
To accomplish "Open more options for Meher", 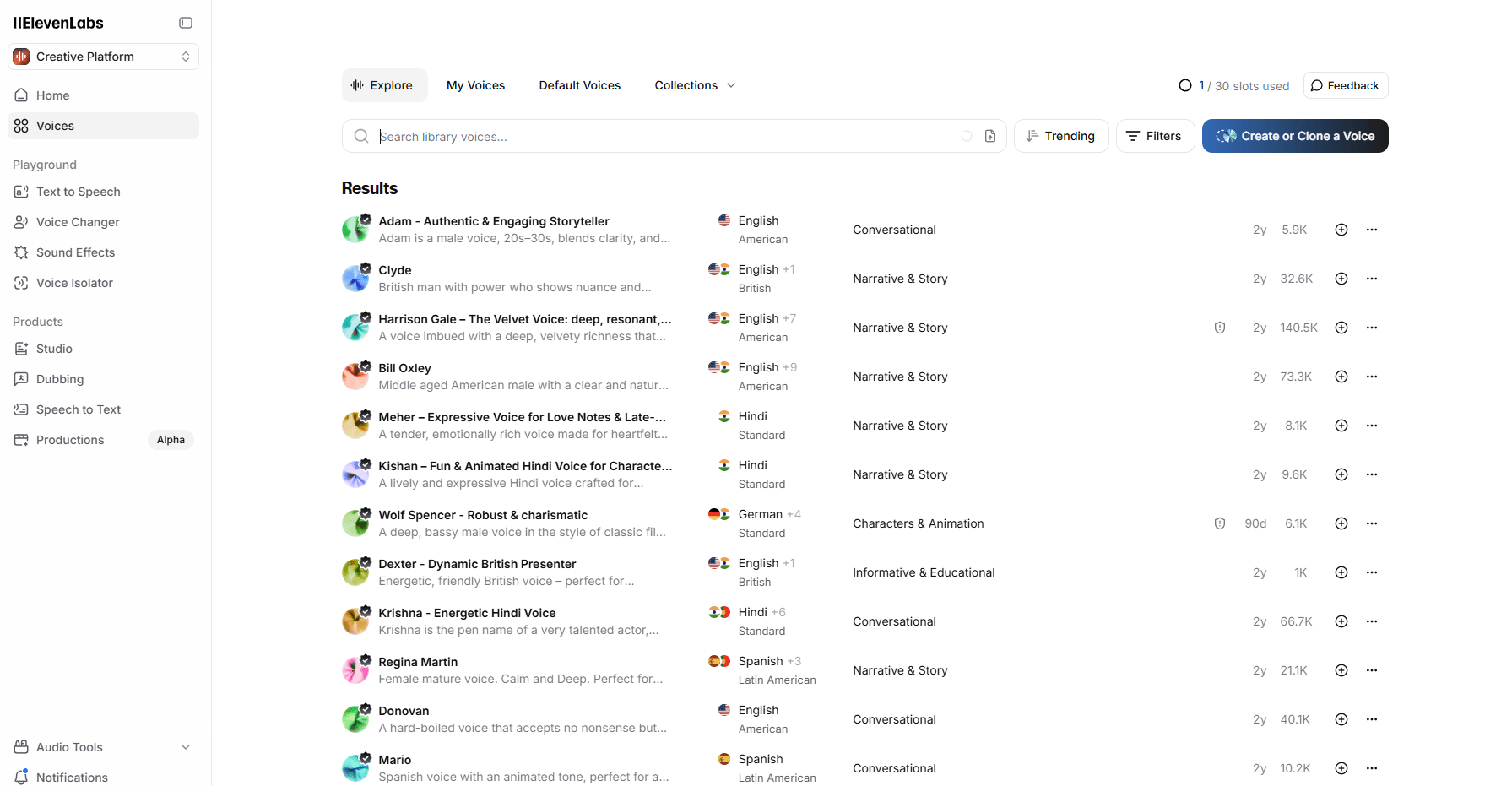I will point(1372,426).
